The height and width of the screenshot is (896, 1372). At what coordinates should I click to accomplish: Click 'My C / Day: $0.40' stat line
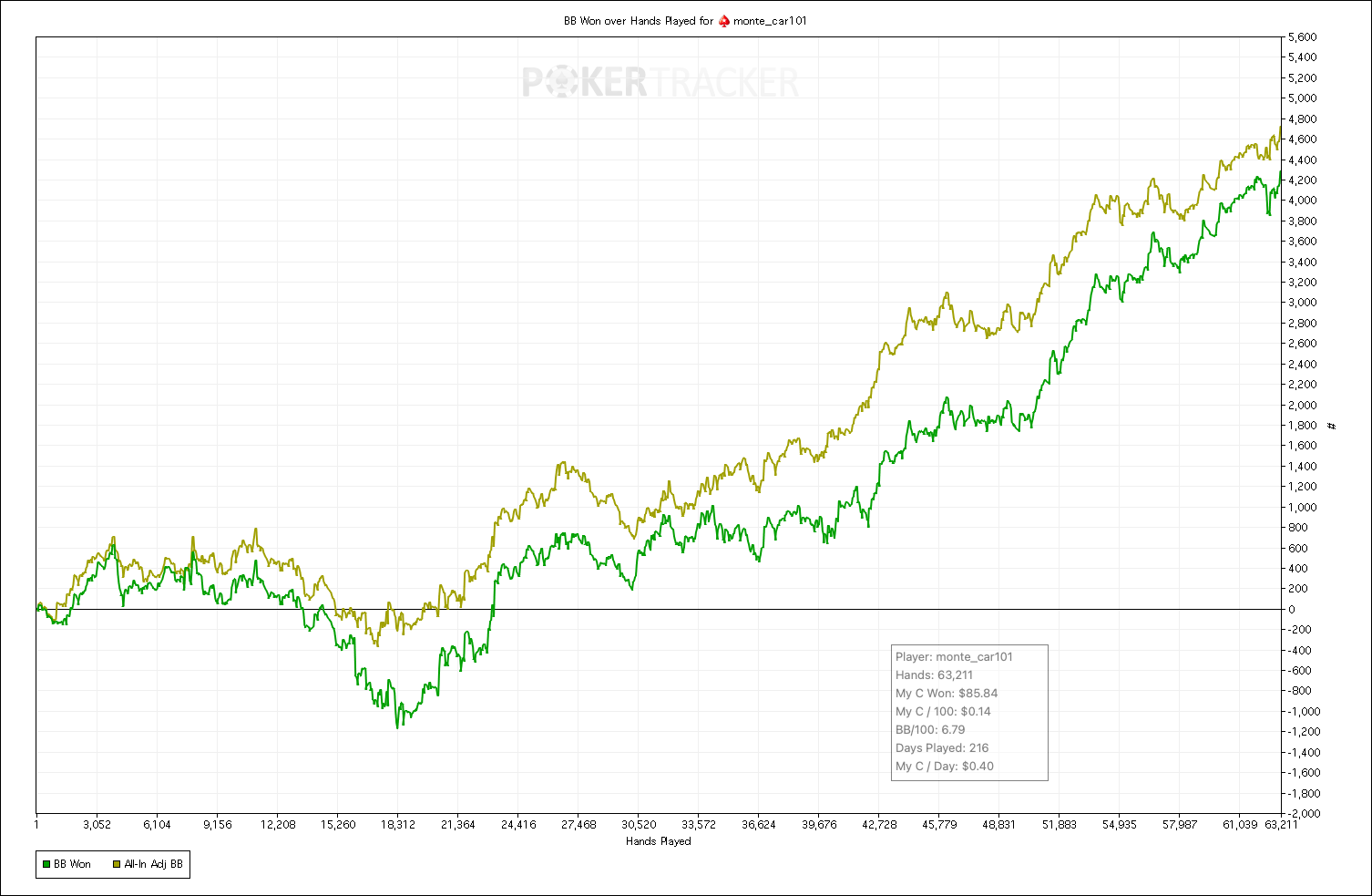tap(945, 767)
